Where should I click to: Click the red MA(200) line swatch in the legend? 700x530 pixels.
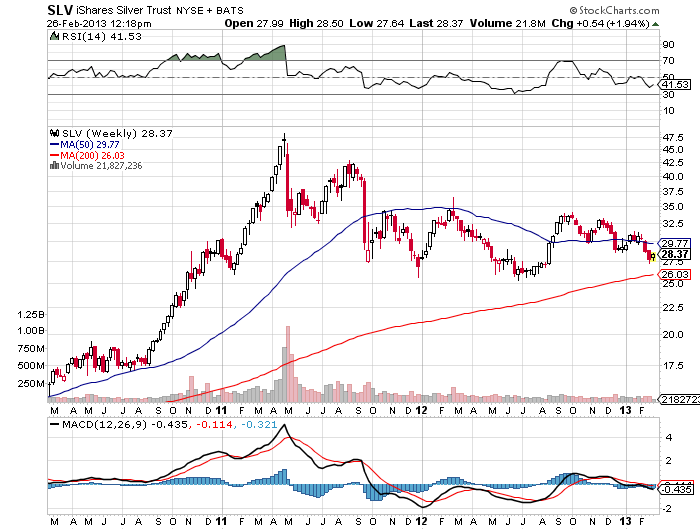coord(54,155)
